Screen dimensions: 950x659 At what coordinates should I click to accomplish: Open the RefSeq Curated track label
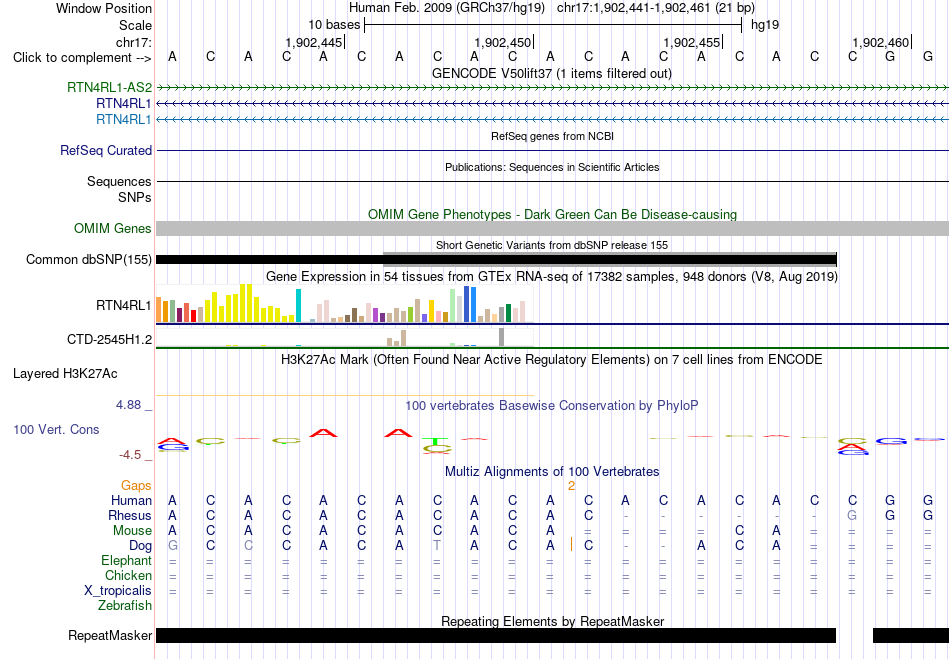[106, 150]
